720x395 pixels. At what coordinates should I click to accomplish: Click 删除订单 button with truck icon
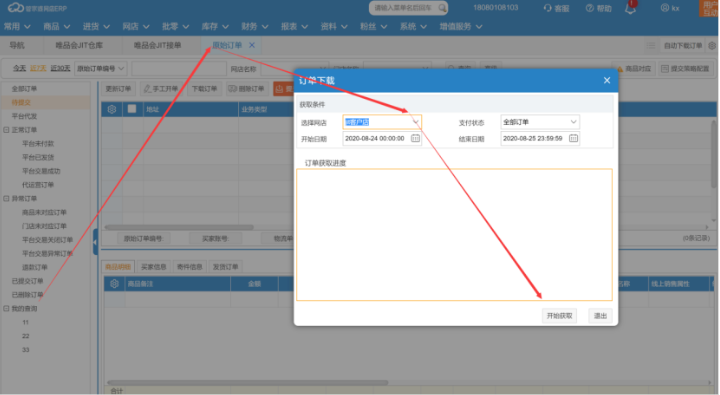(246, 89)
